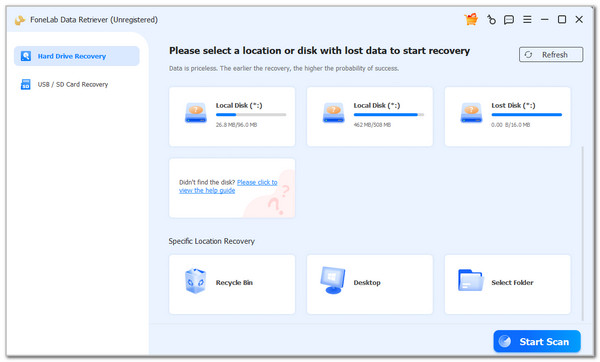Image resolution: width=600 pixels, height=362 pixels.
Task: Click the refresh arrow icon
Action: click(x=528, y=55)
